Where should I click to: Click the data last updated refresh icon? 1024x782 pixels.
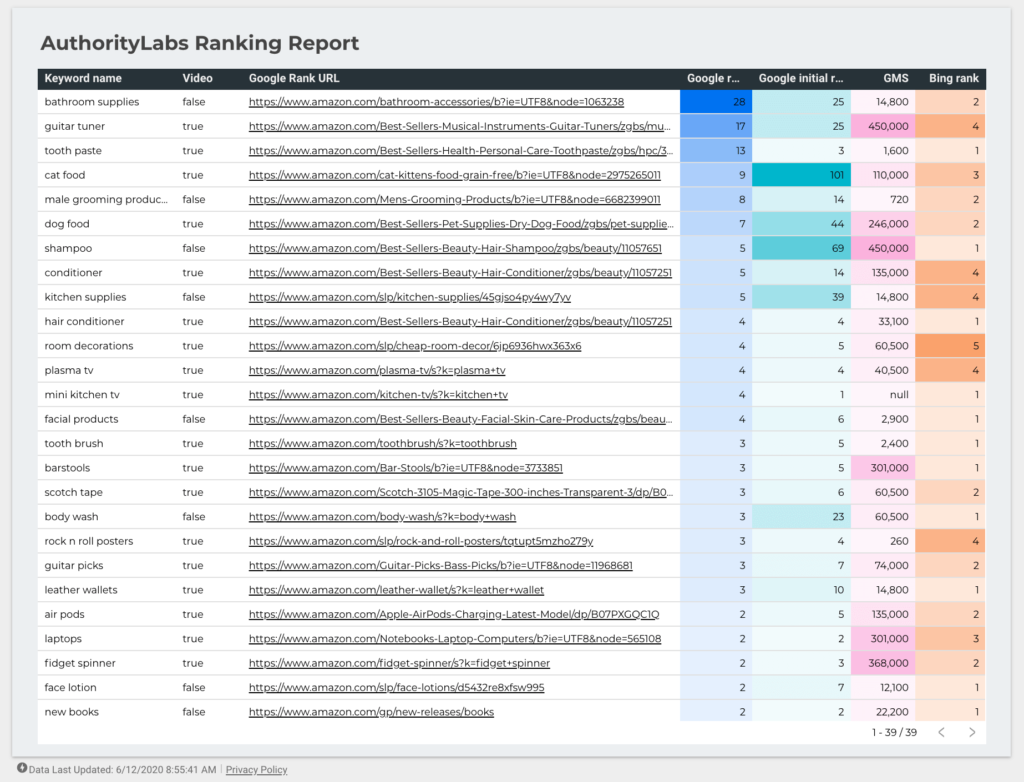tap(22, 769)
